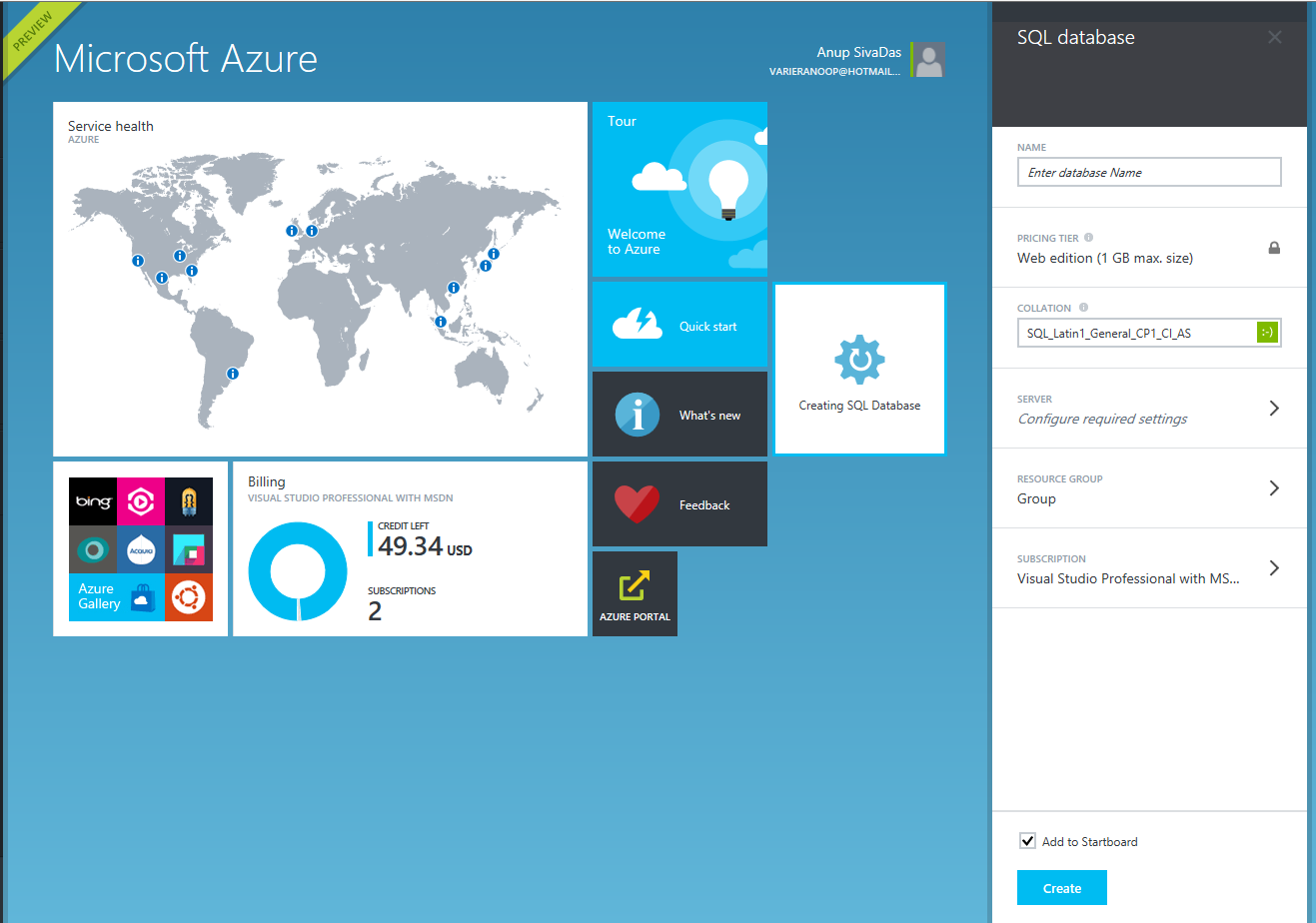1316x923 pixels.
Task: Open the Welcome to Azure tour tile
Action: tap(679, 189)
